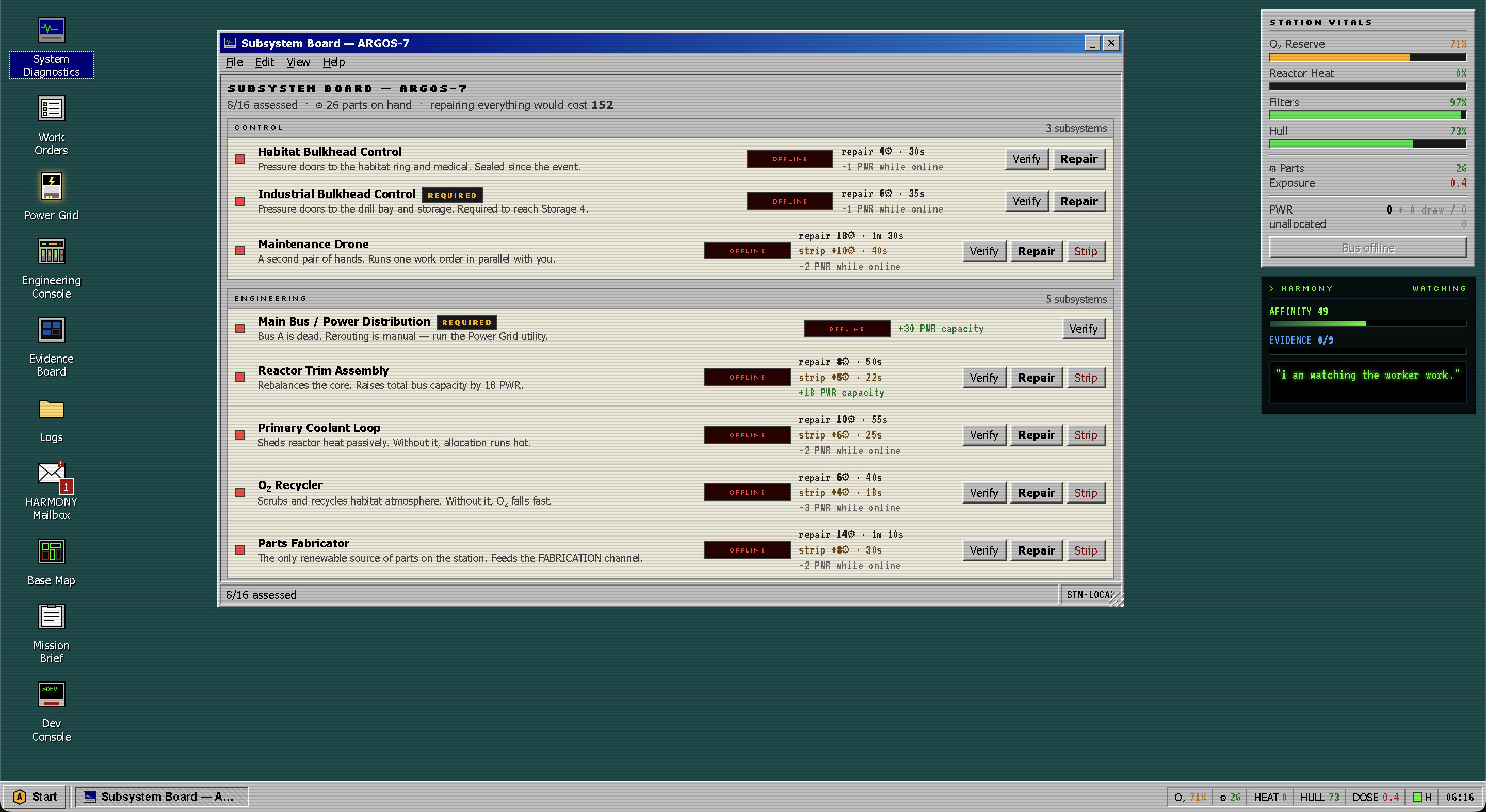Open the View menu

pos(298,62)
